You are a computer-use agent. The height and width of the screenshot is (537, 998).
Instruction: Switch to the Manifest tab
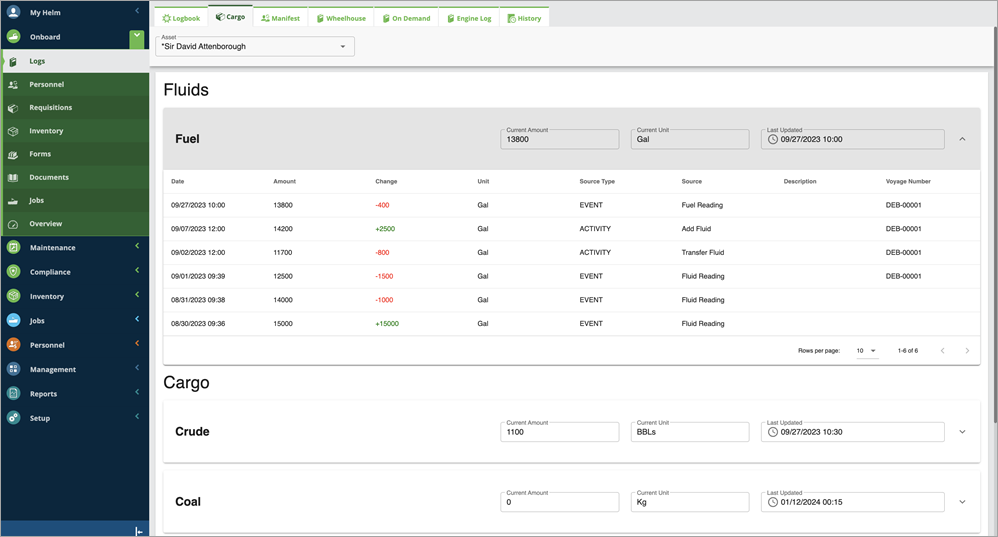(x=281, y=18)
